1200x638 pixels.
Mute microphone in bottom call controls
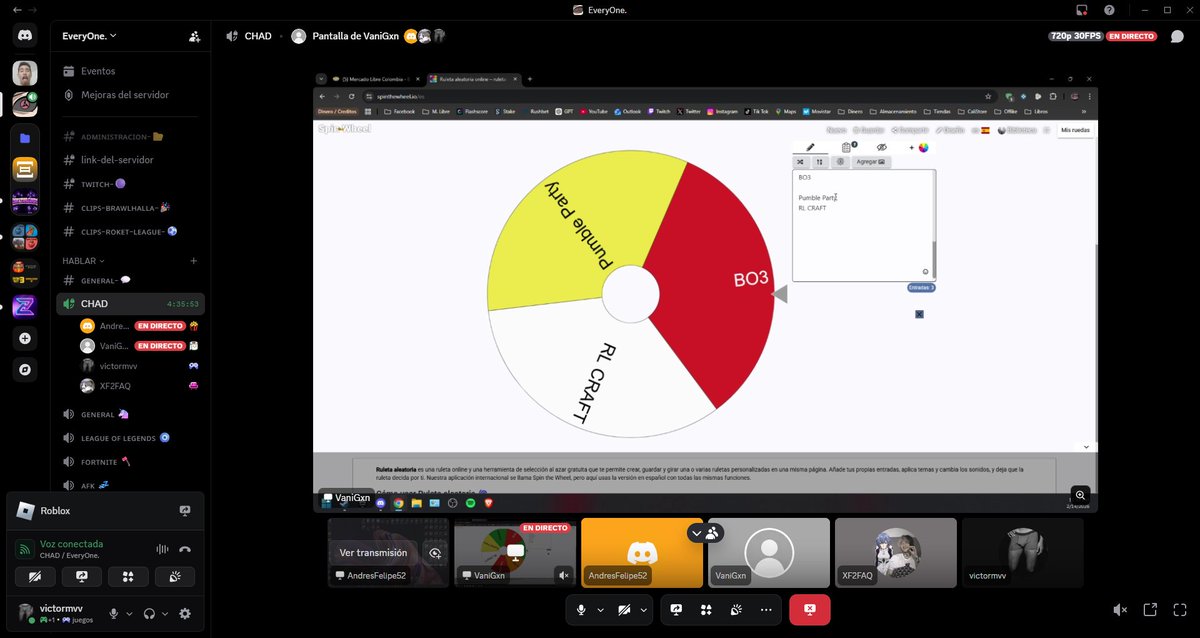point(581,609)
